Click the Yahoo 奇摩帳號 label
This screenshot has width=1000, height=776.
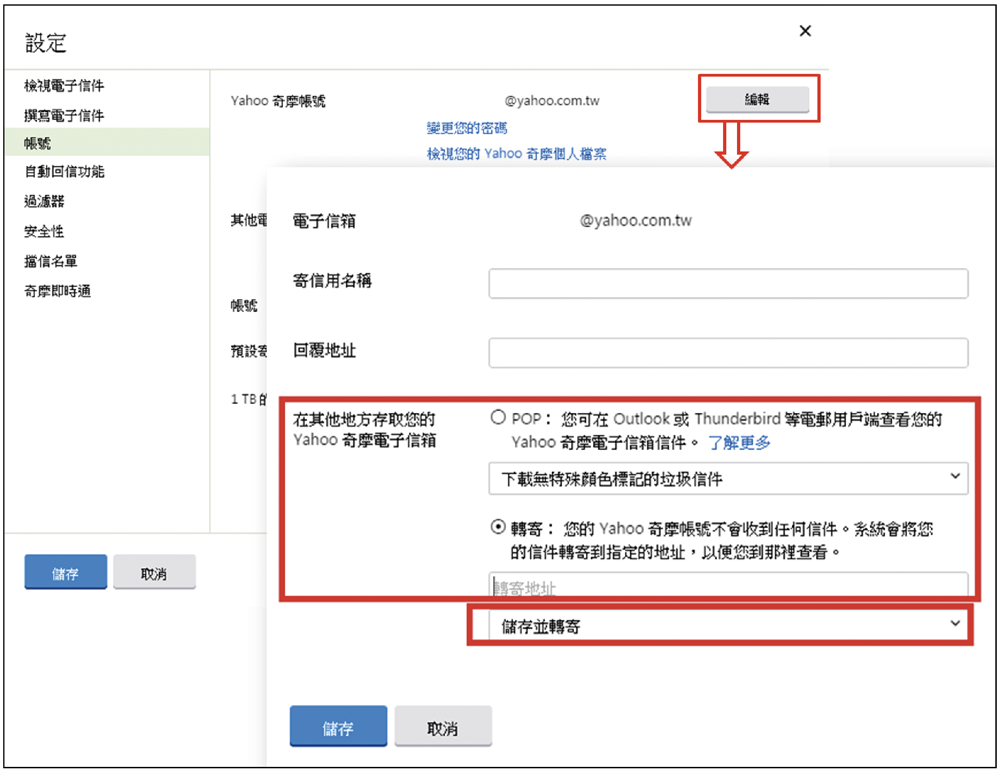coord(278,101)
